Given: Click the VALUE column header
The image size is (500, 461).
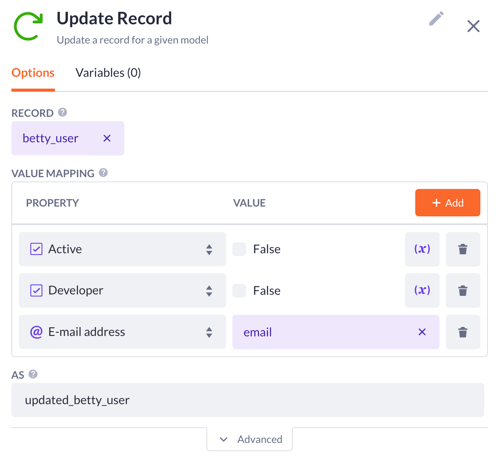Looking at the screenshot, I should coord(249,203).
